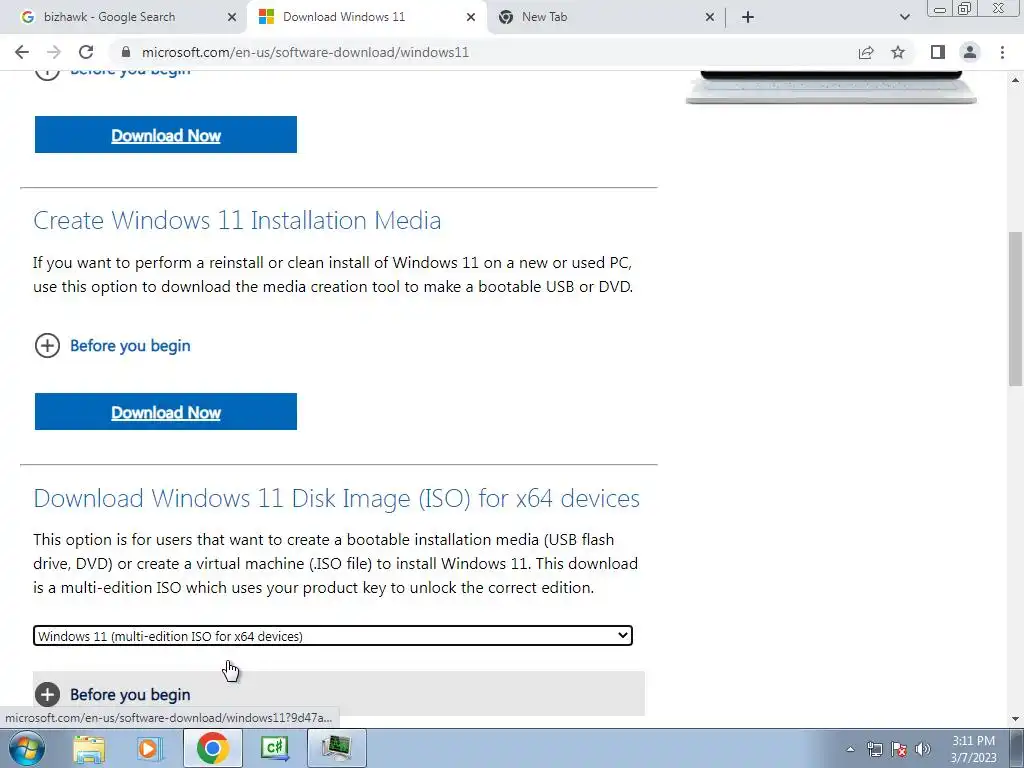Open the monitor app taskbar icon

336,748
